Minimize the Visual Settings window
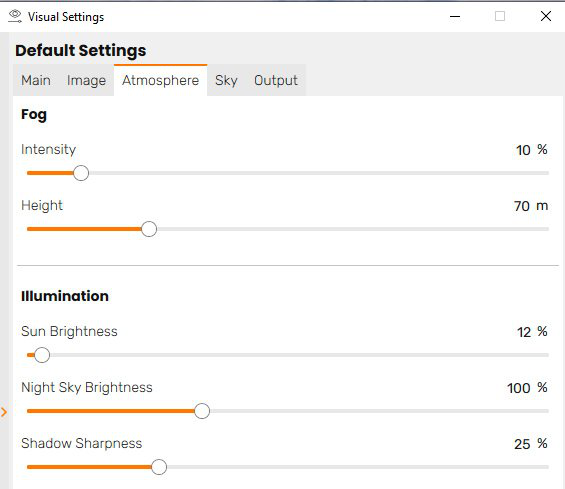The height and width of the screenshot is (489, 565). [x=455, y=16]
